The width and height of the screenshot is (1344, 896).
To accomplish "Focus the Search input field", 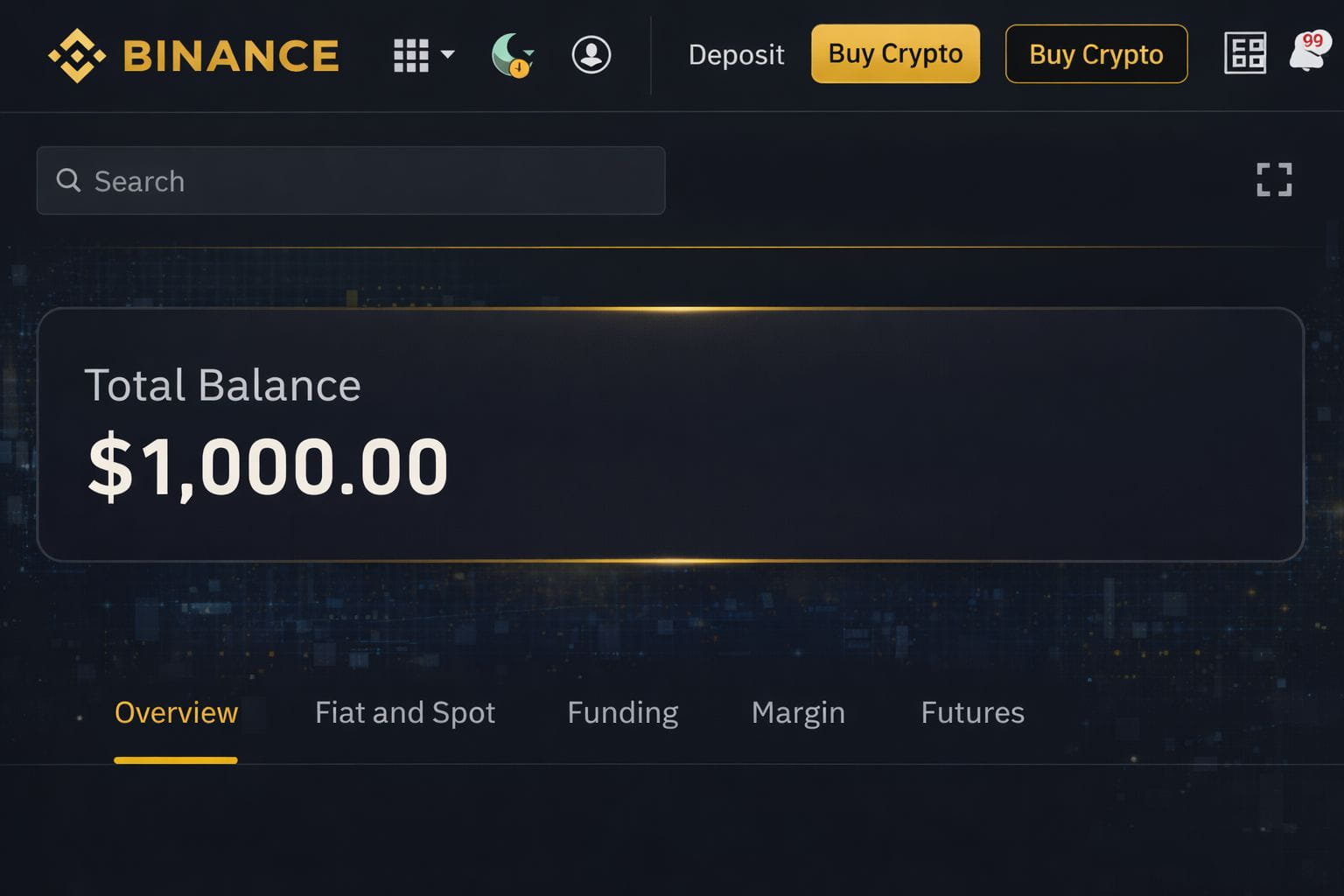I will point(367,181).
